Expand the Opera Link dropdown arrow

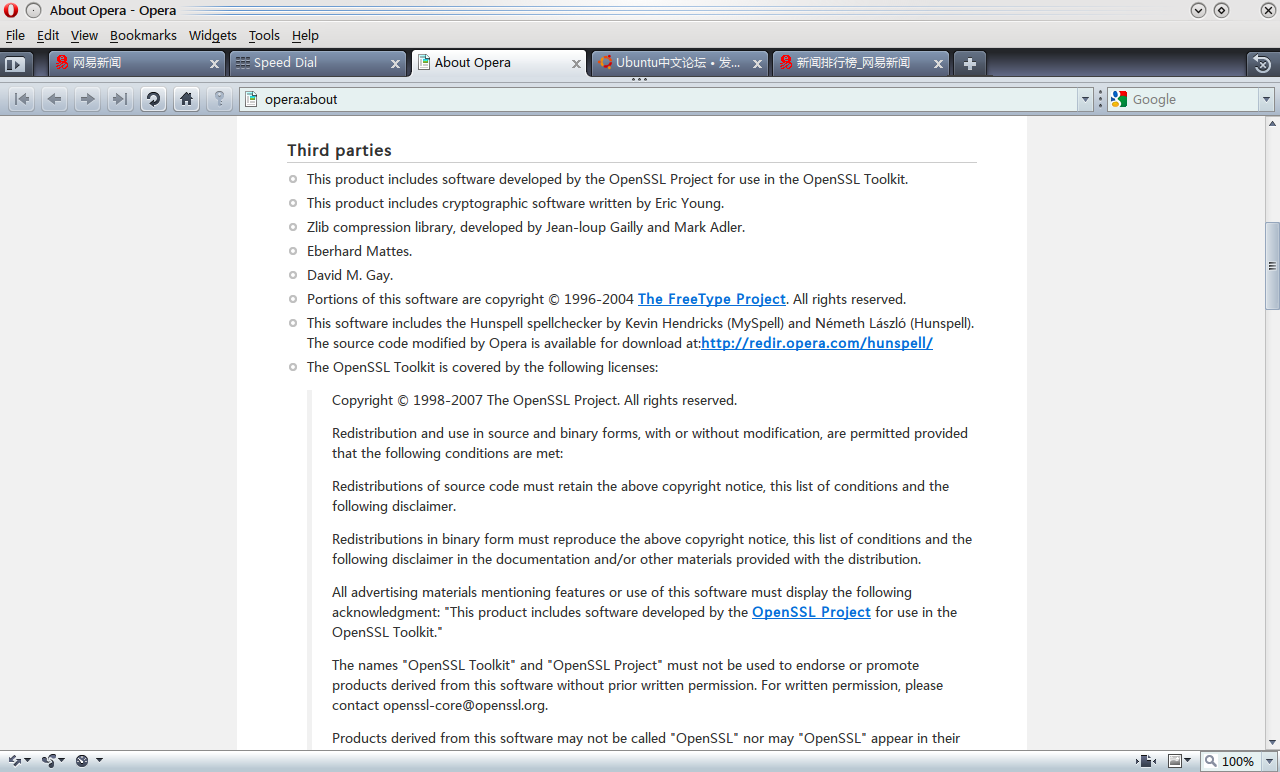pos(27,761)
